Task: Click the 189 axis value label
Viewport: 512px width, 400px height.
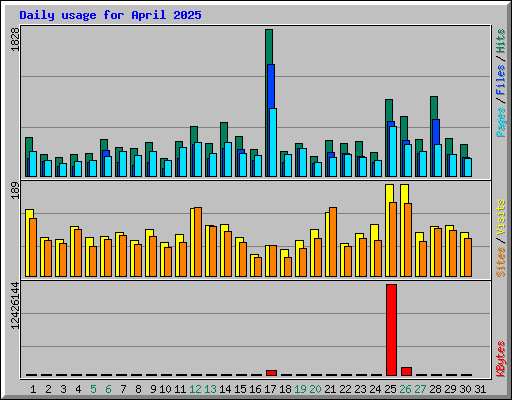Action: pyautogui.click(x=15, y=191)
